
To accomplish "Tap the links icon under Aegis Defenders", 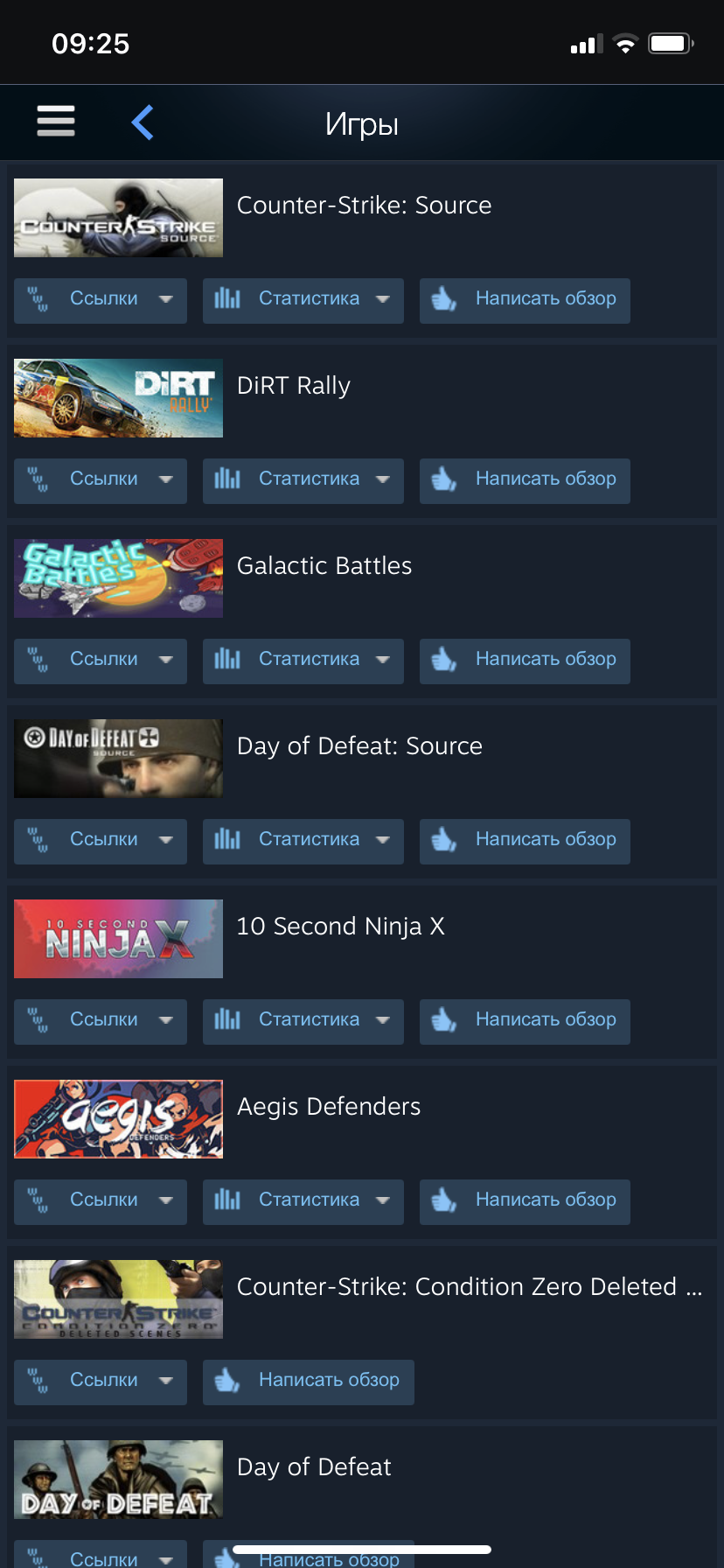I will click(38, 1200).
